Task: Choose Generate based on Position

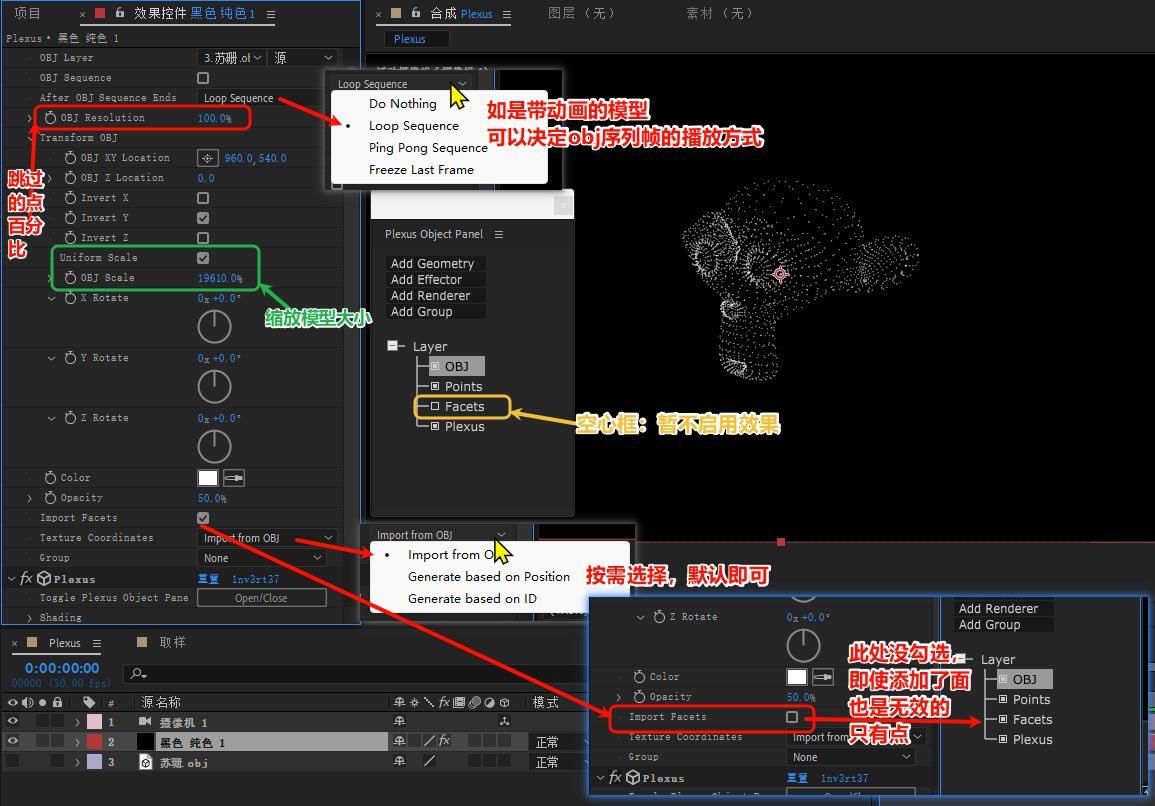Action: (489, 577)
